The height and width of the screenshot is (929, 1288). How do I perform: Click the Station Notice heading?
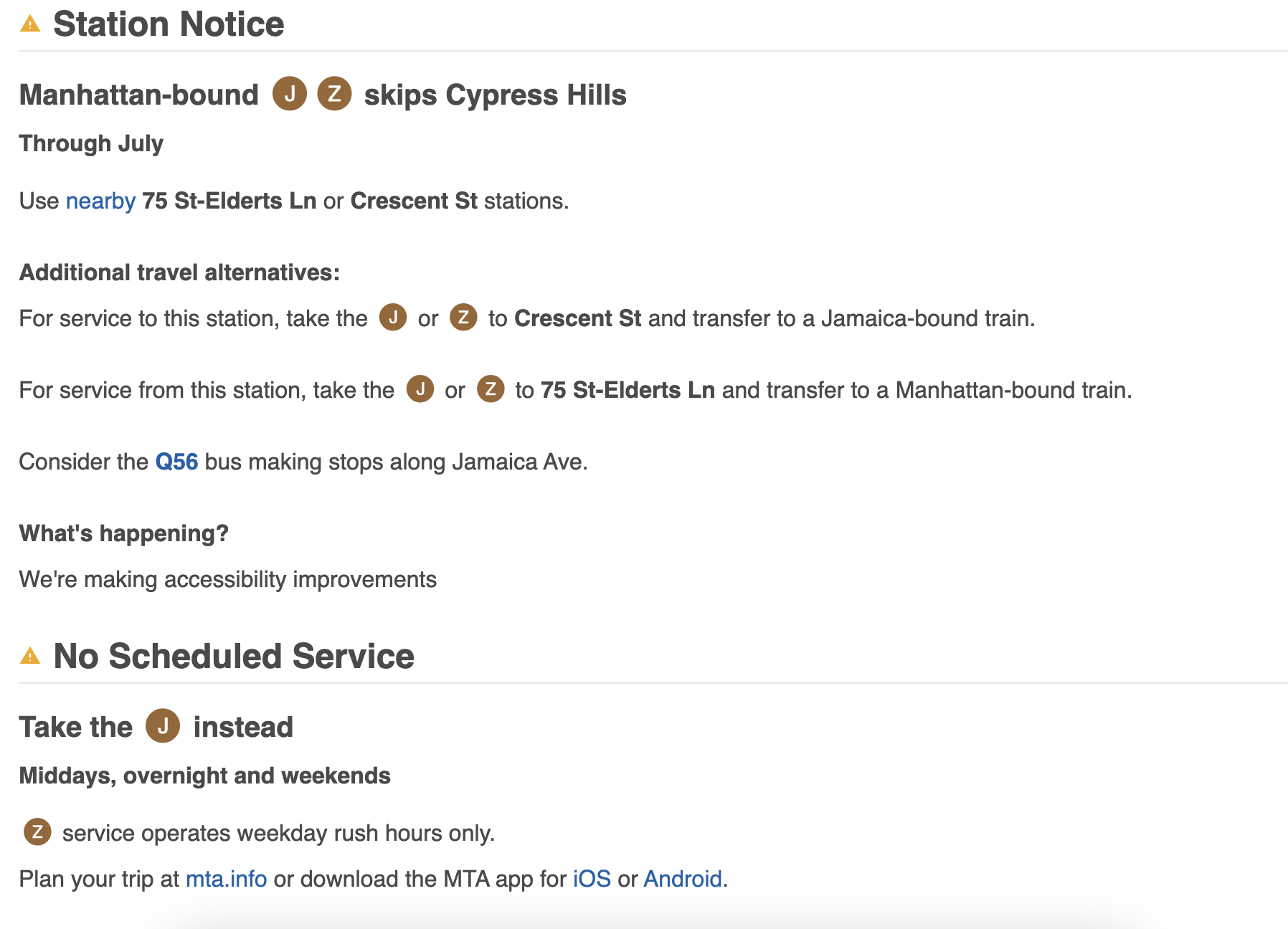169,24
